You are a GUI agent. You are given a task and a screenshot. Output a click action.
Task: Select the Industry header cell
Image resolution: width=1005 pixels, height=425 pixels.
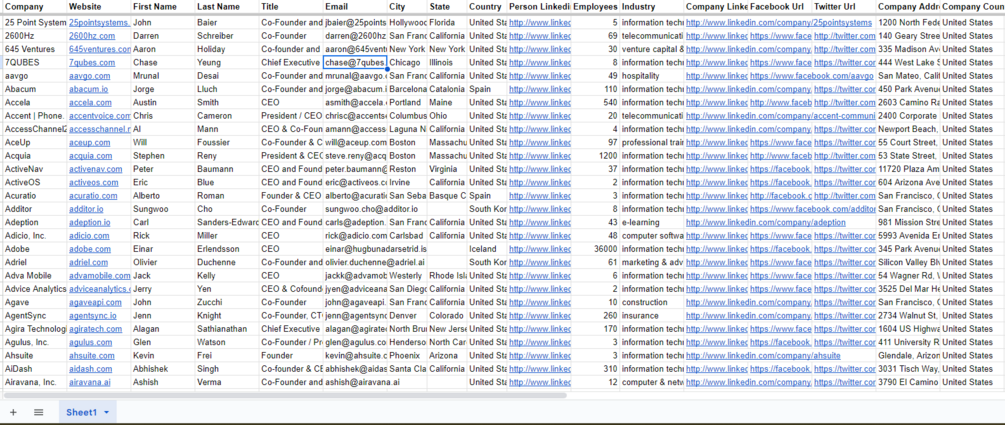coord(652,7)
